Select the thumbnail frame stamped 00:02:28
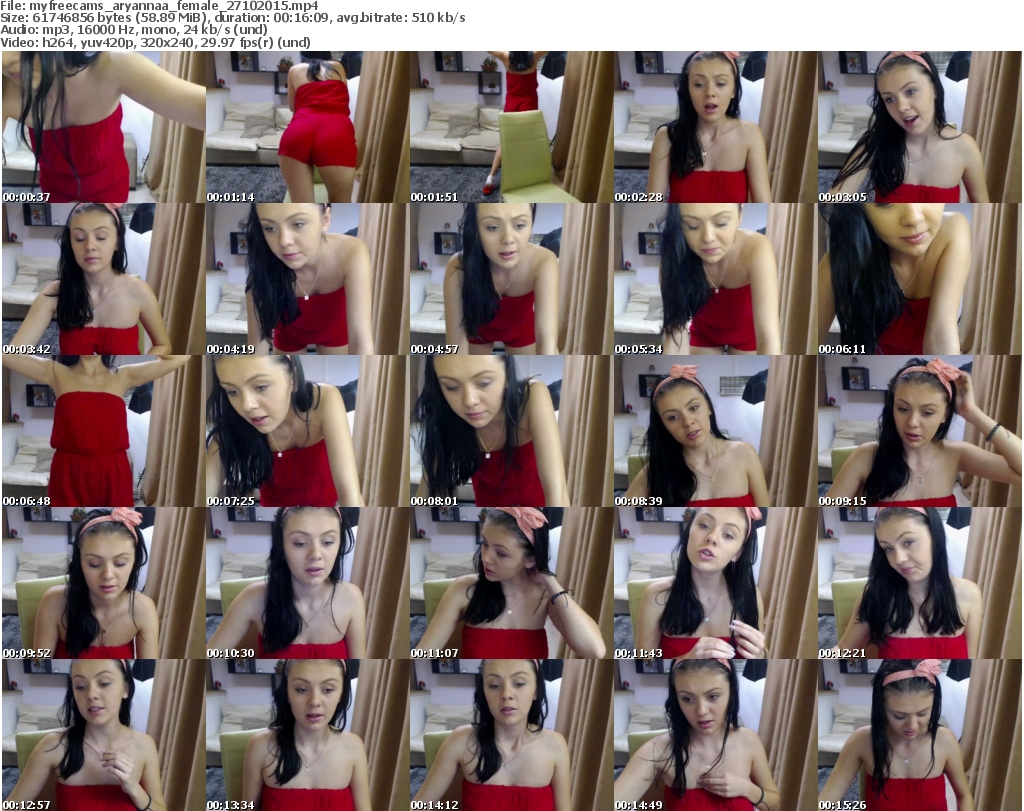Screen dimensions: 1024x811 click(715, 127)
